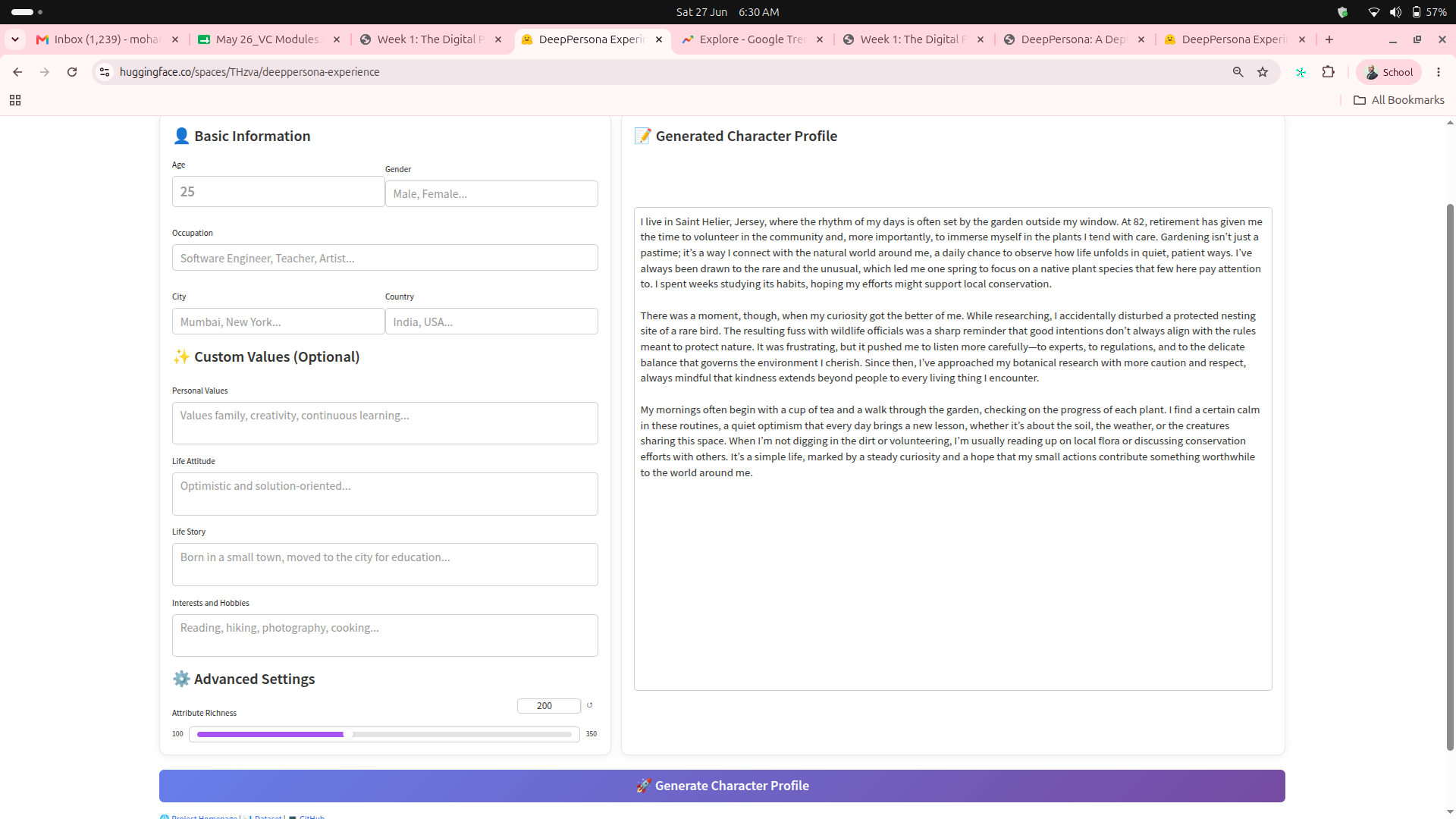Click the date and time in top bar
The height and width of the screenshot is (819, 1456).
(727, 12)
